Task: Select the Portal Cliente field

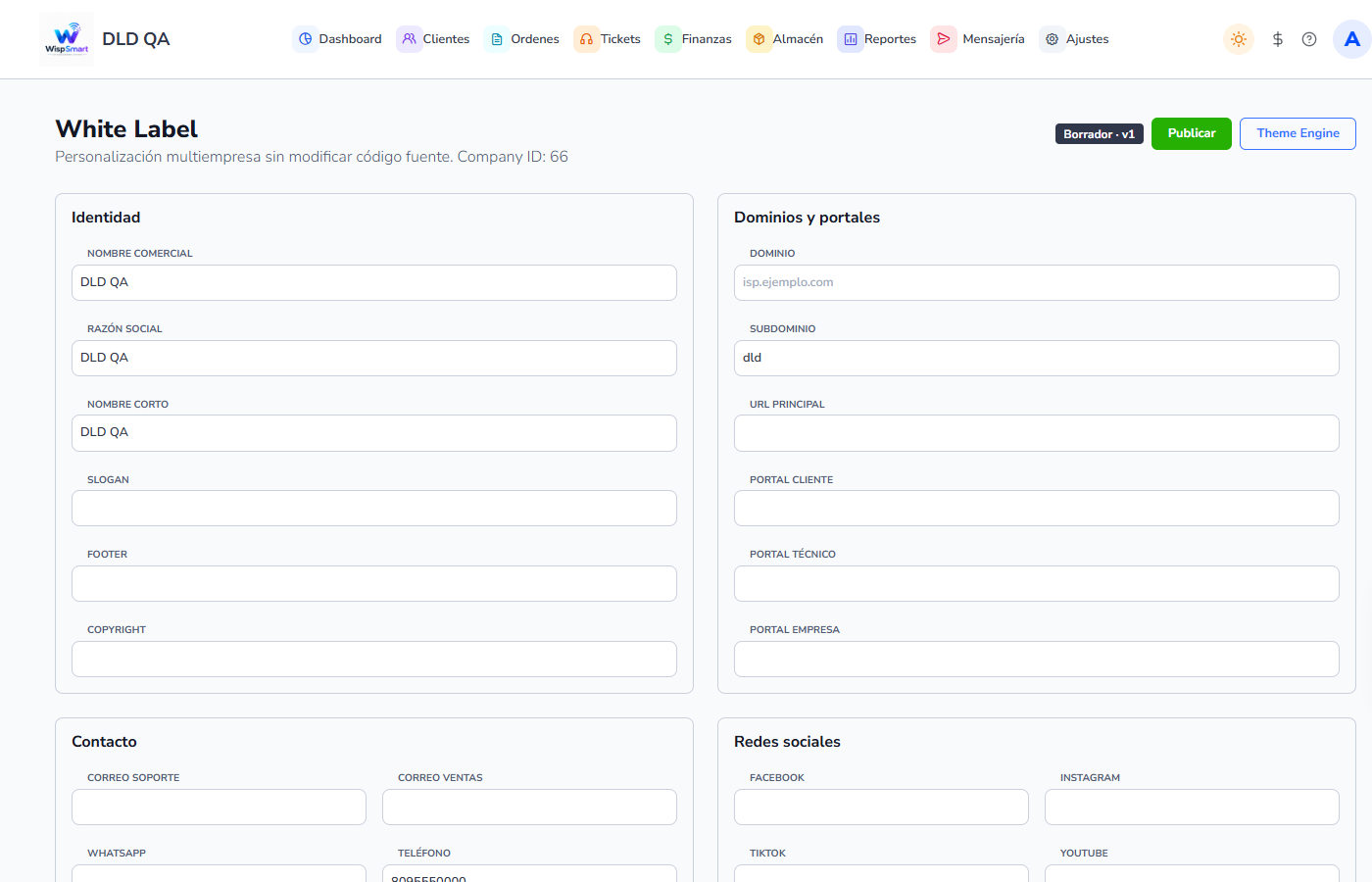Action: point(1037,508)
